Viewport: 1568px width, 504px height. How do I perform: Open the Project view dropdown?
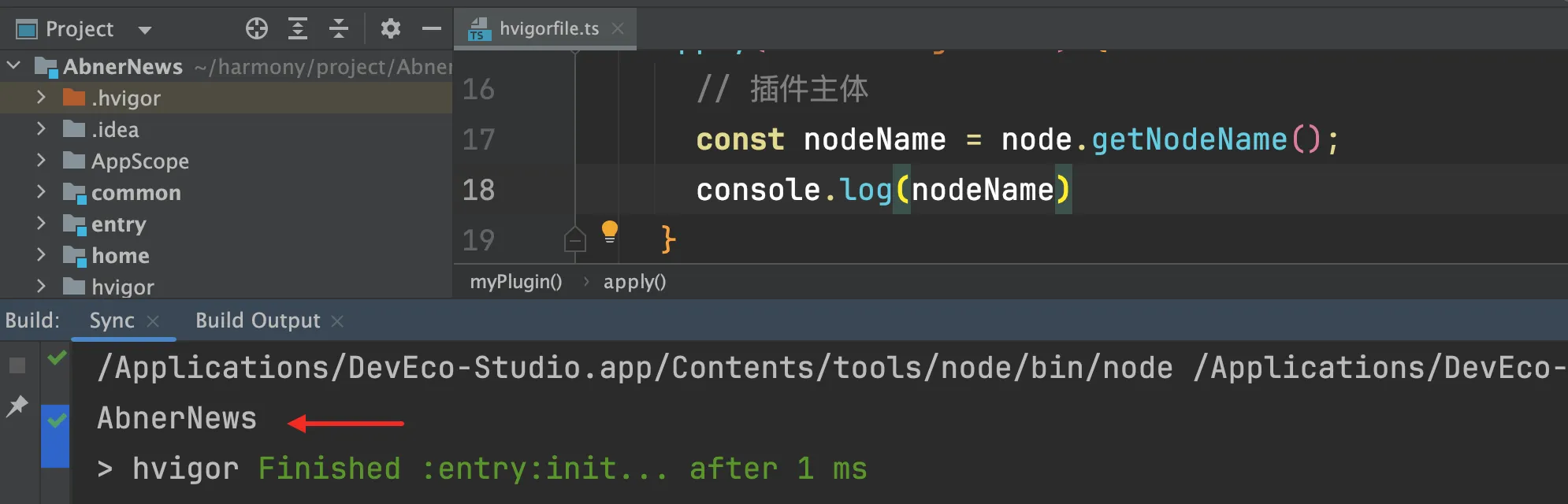click(144, 30)
